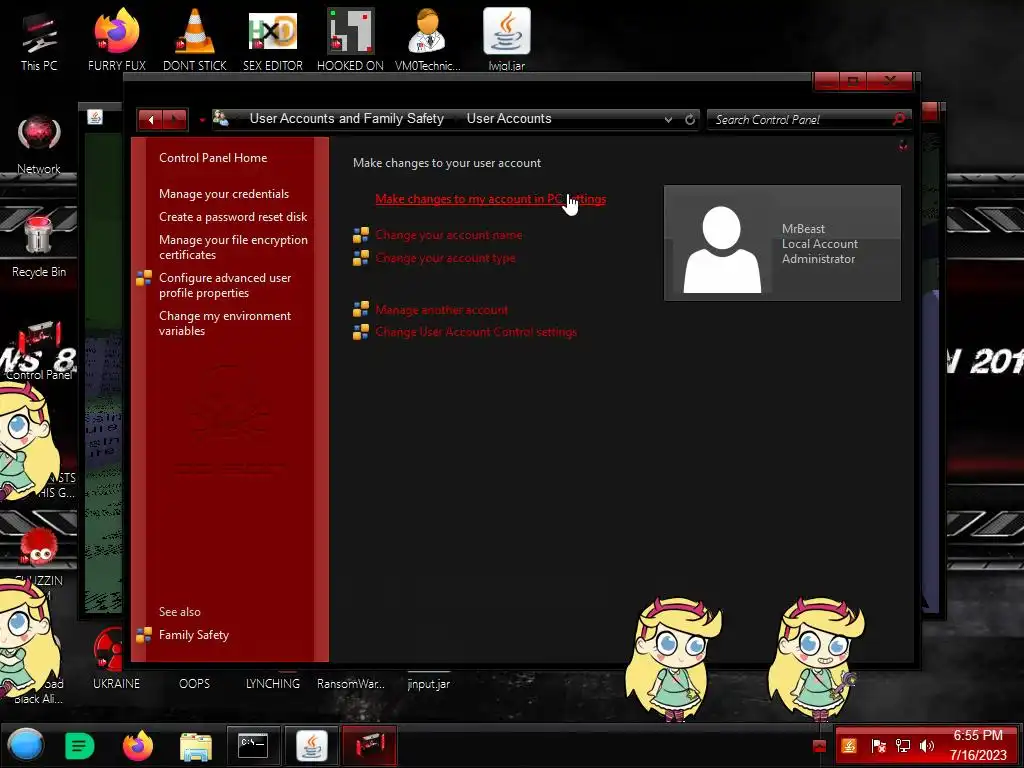Switch to Control Panel taskbar button

click(x=369, y=745)
